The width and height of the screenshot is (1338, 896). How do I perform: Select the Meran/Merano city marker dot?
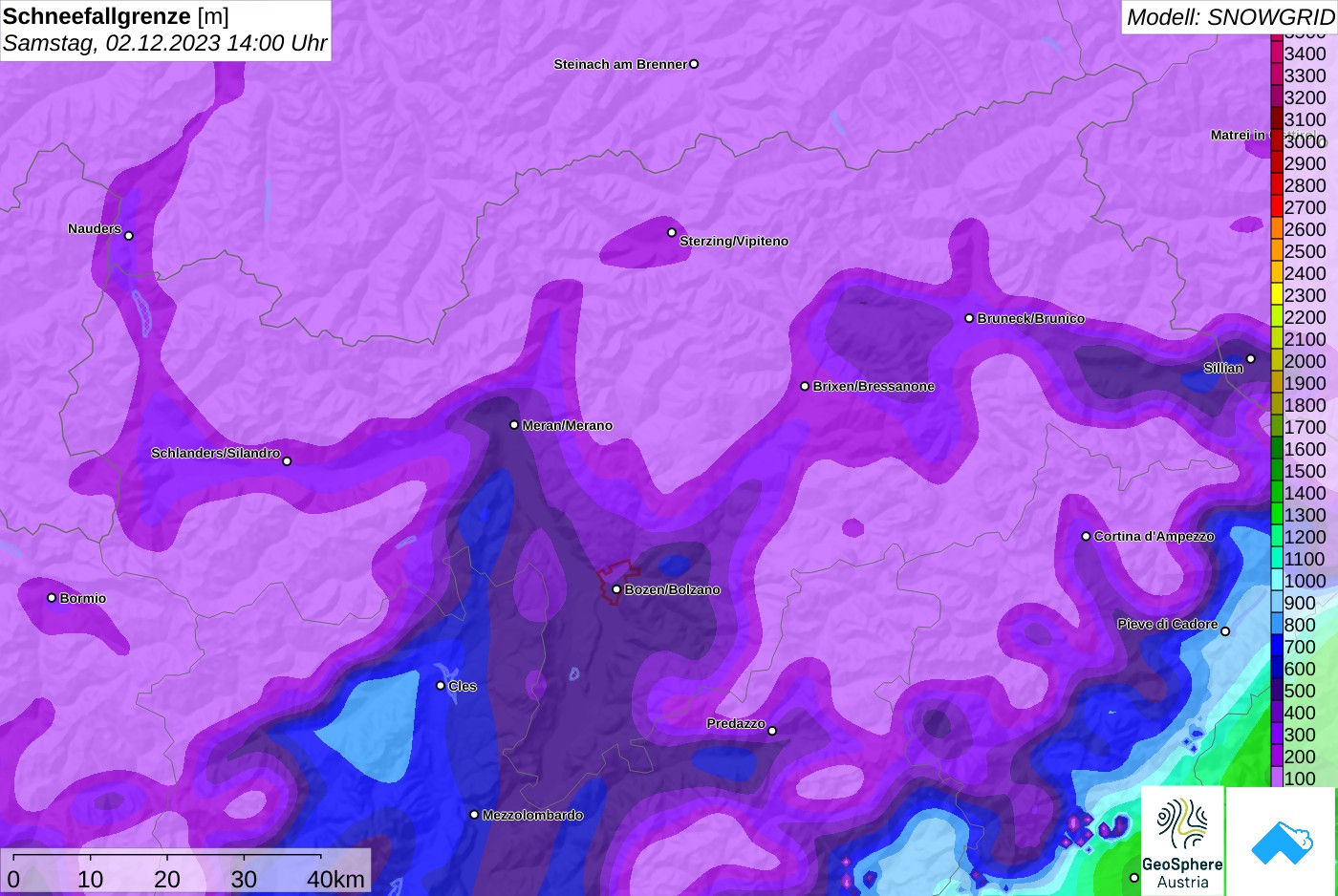[x=514, y=425]
